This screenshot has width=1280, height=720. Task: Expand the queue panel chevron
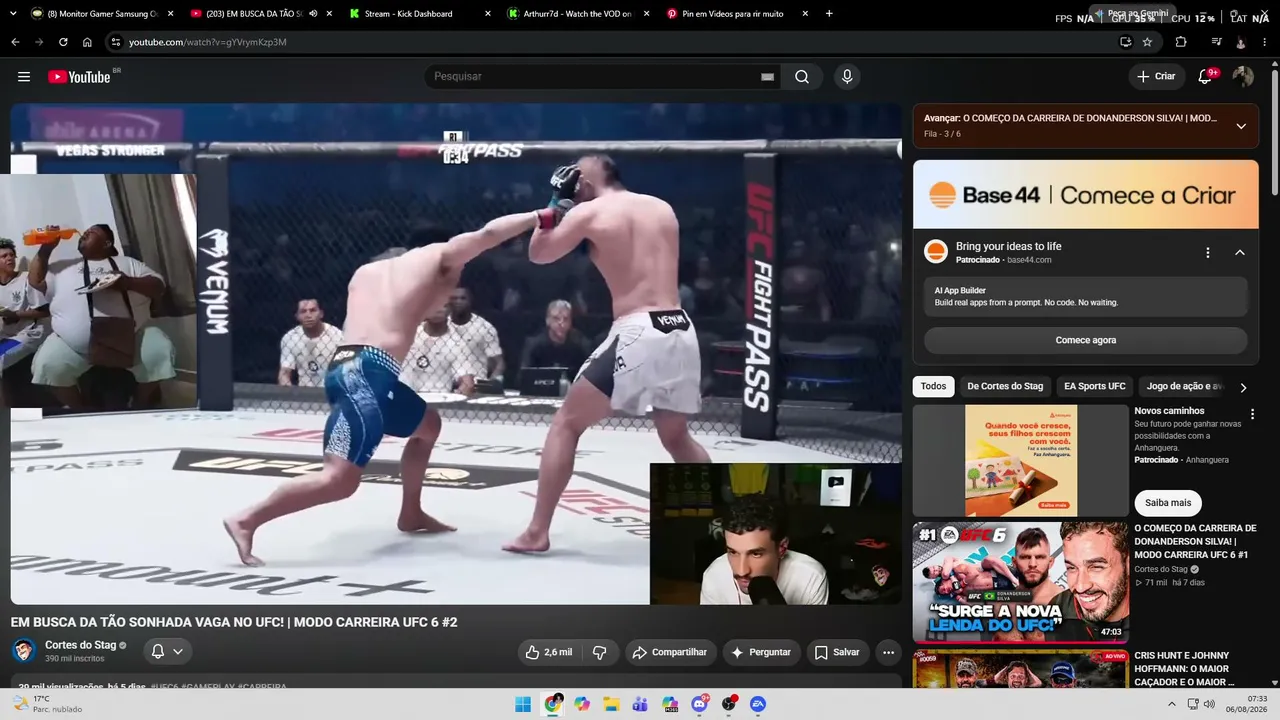1241,126
